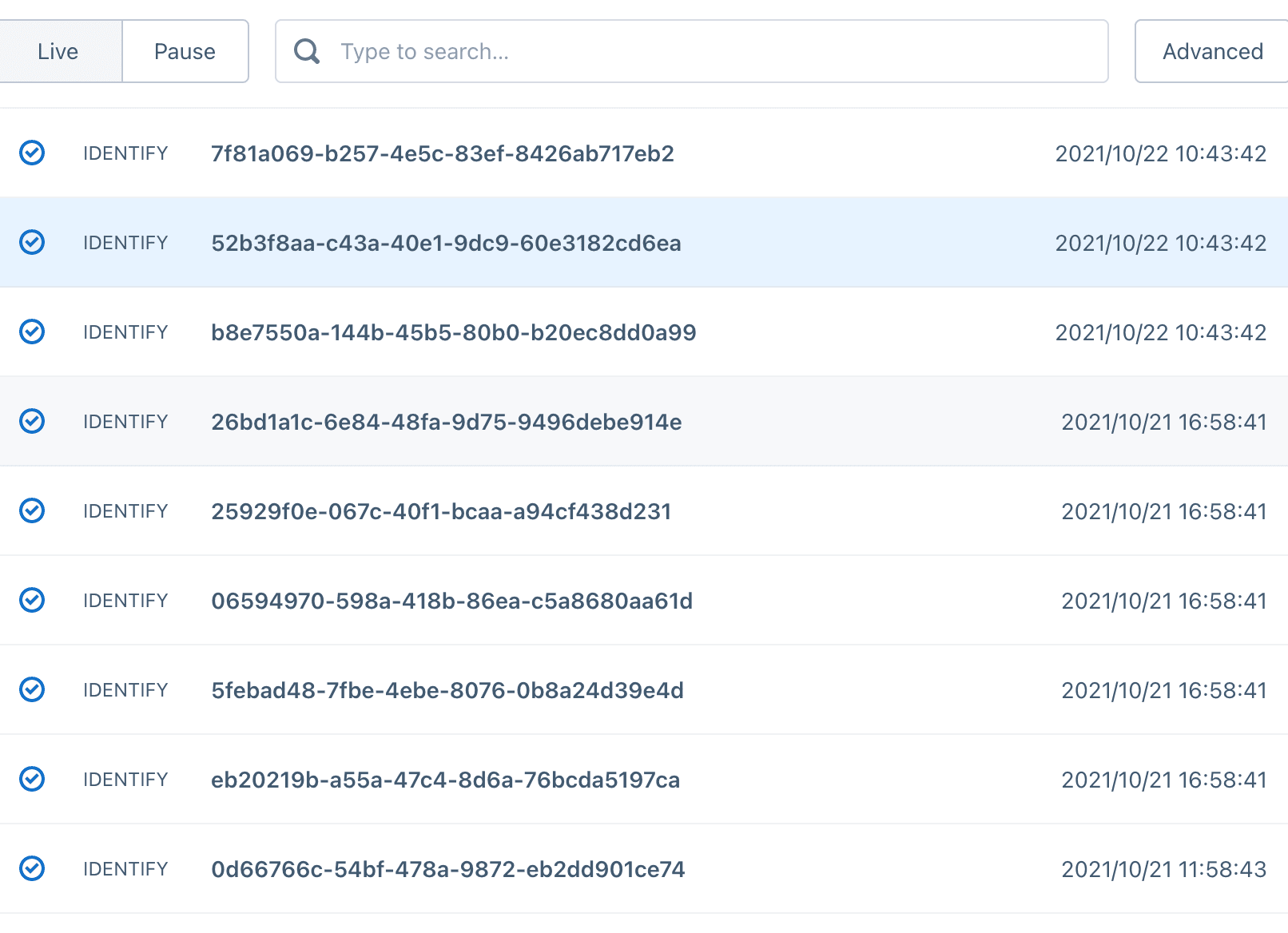Click the search magnifier icon
Viewport: 1288px width, 933px height.
[307, 52]
